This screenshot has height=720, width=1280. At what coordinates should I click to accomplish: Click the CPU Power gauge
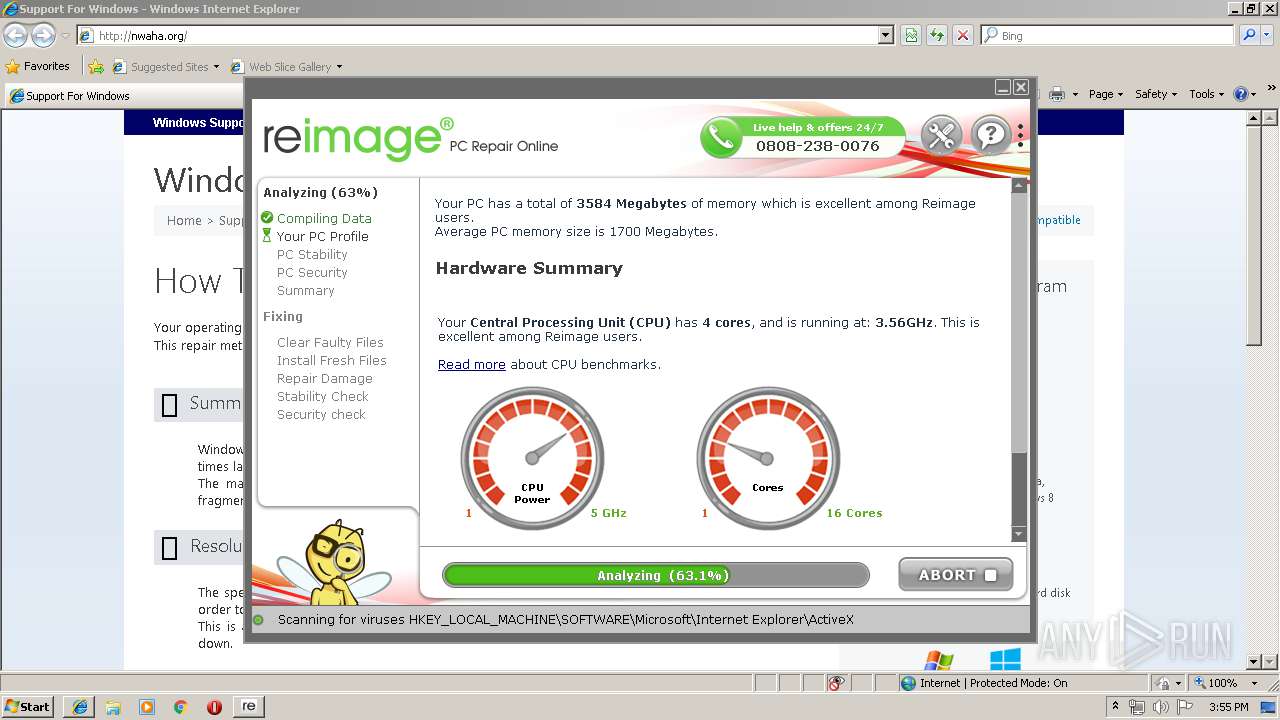click(532, 458)
